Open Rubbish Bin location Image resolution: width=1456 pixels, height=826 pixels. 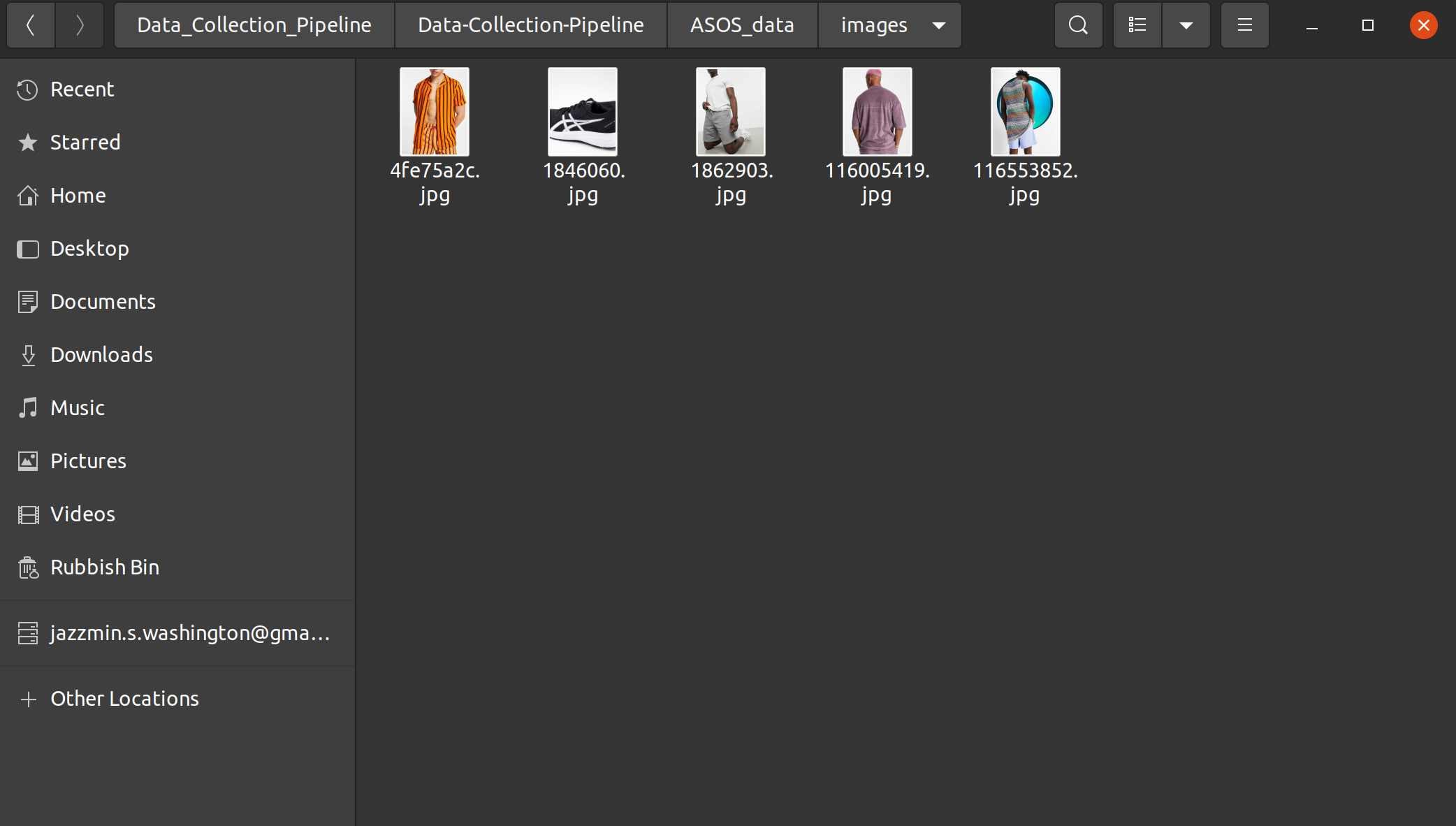[104, 567]
